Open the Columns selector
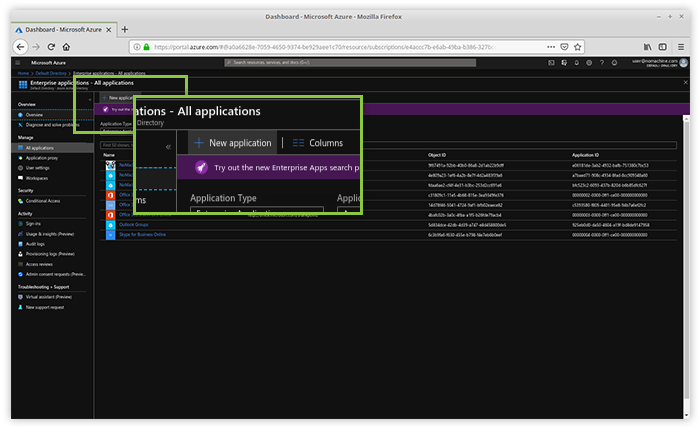The image size is (700, 428). point(318,143)
